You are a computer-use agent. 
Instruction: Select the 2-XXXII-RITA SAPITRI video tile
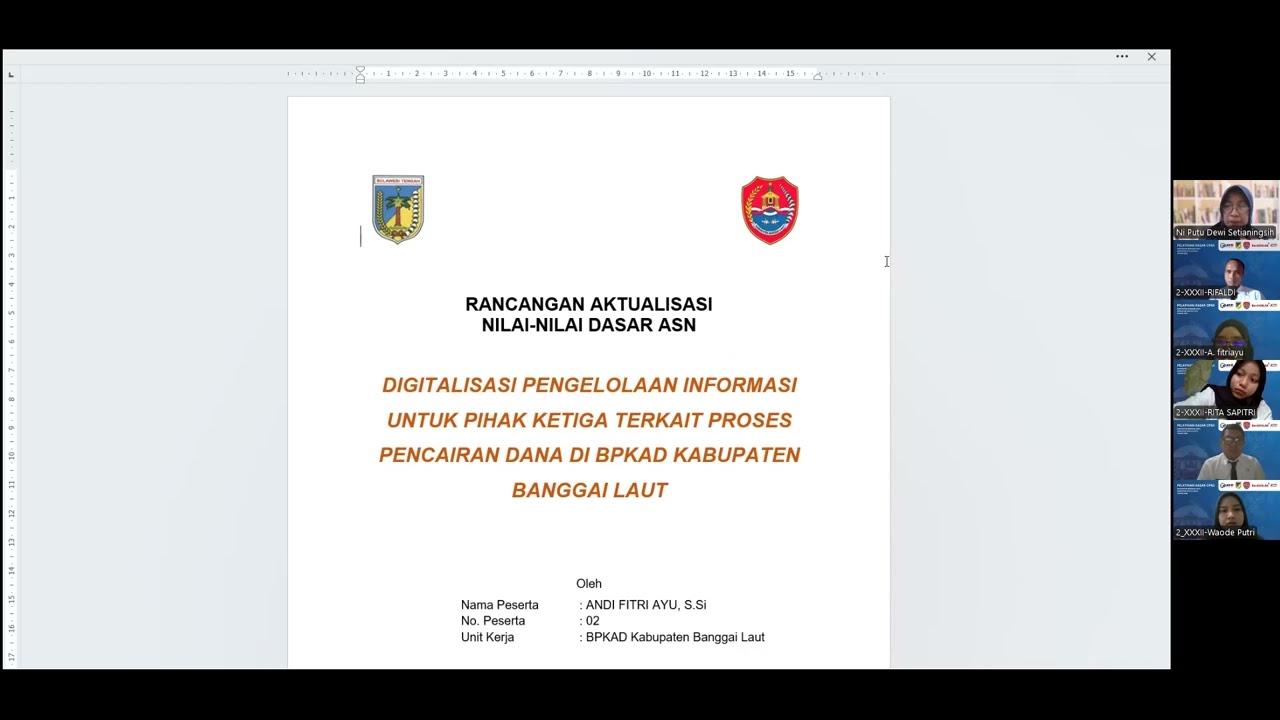[1226, 390]
